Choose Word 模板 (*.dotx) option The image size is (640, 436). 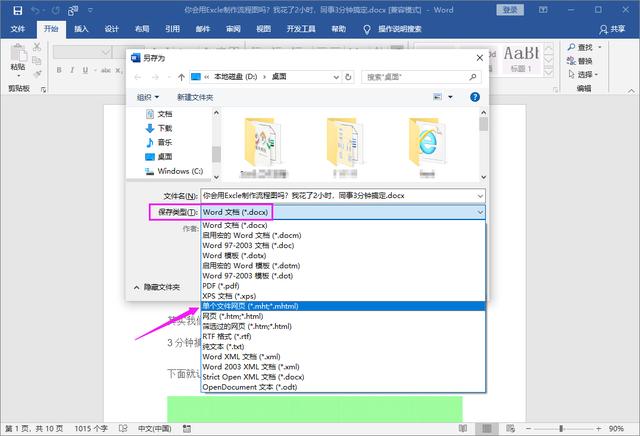(343, 256)
